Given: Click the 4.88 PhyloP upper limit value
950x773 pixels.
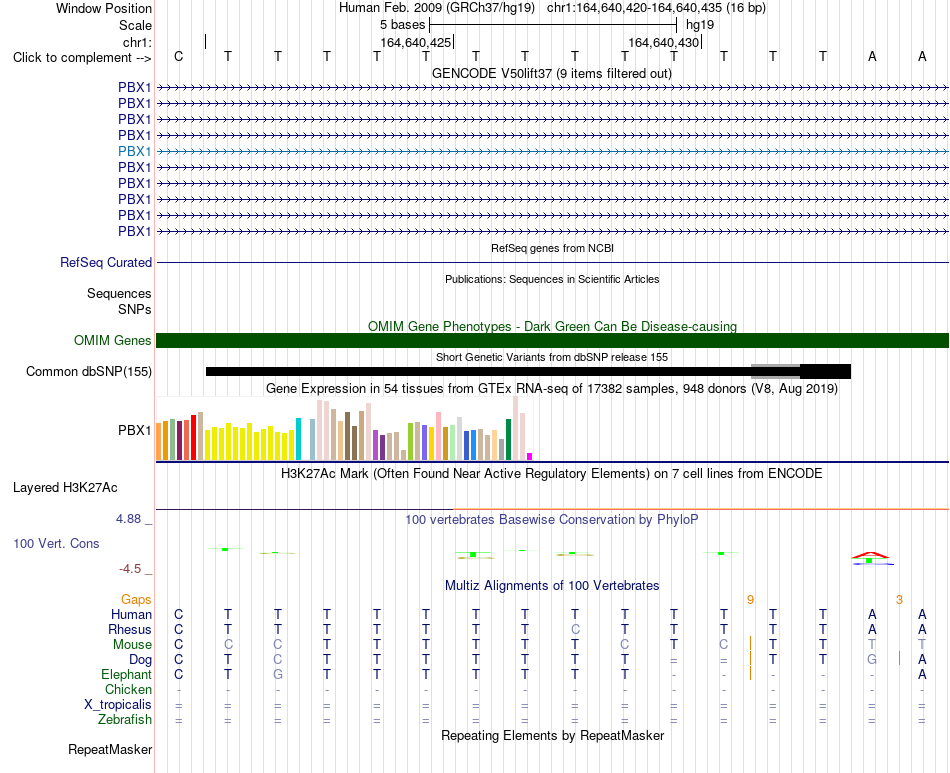Looking at the screenshot, I should (128, 519).
